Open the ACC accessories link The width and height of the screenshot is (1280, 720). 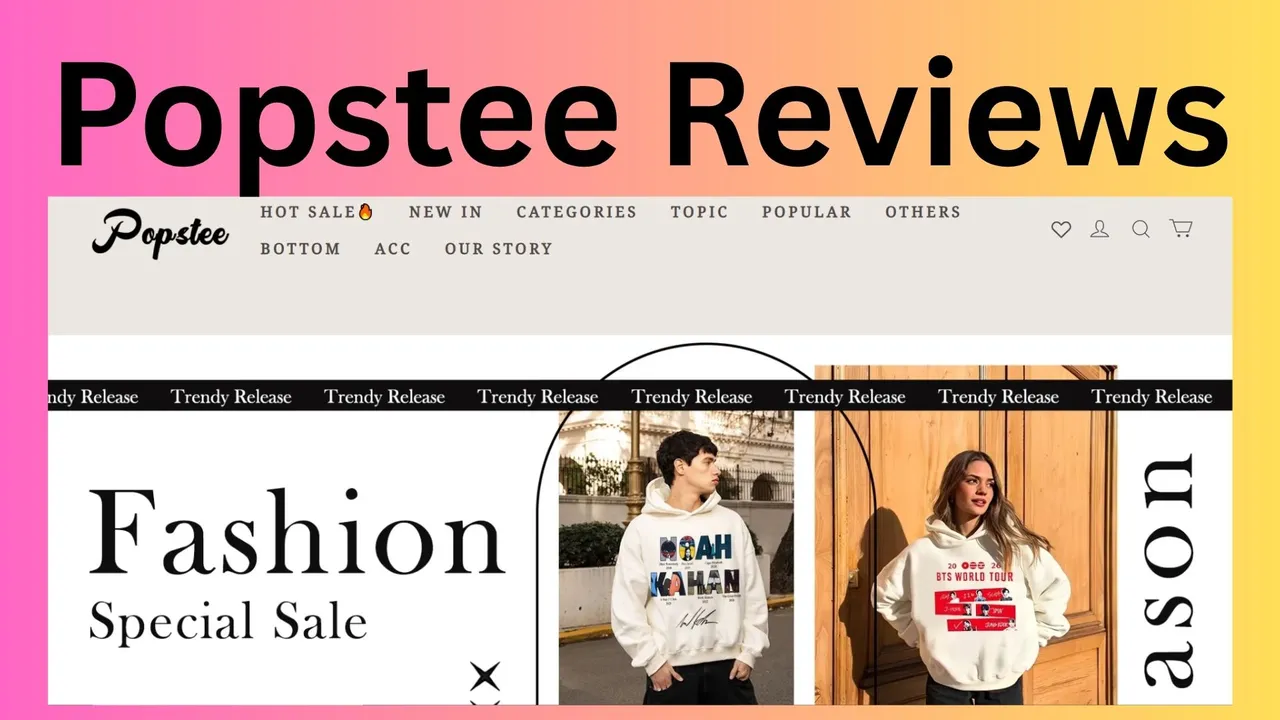click(x=392, y=249)
